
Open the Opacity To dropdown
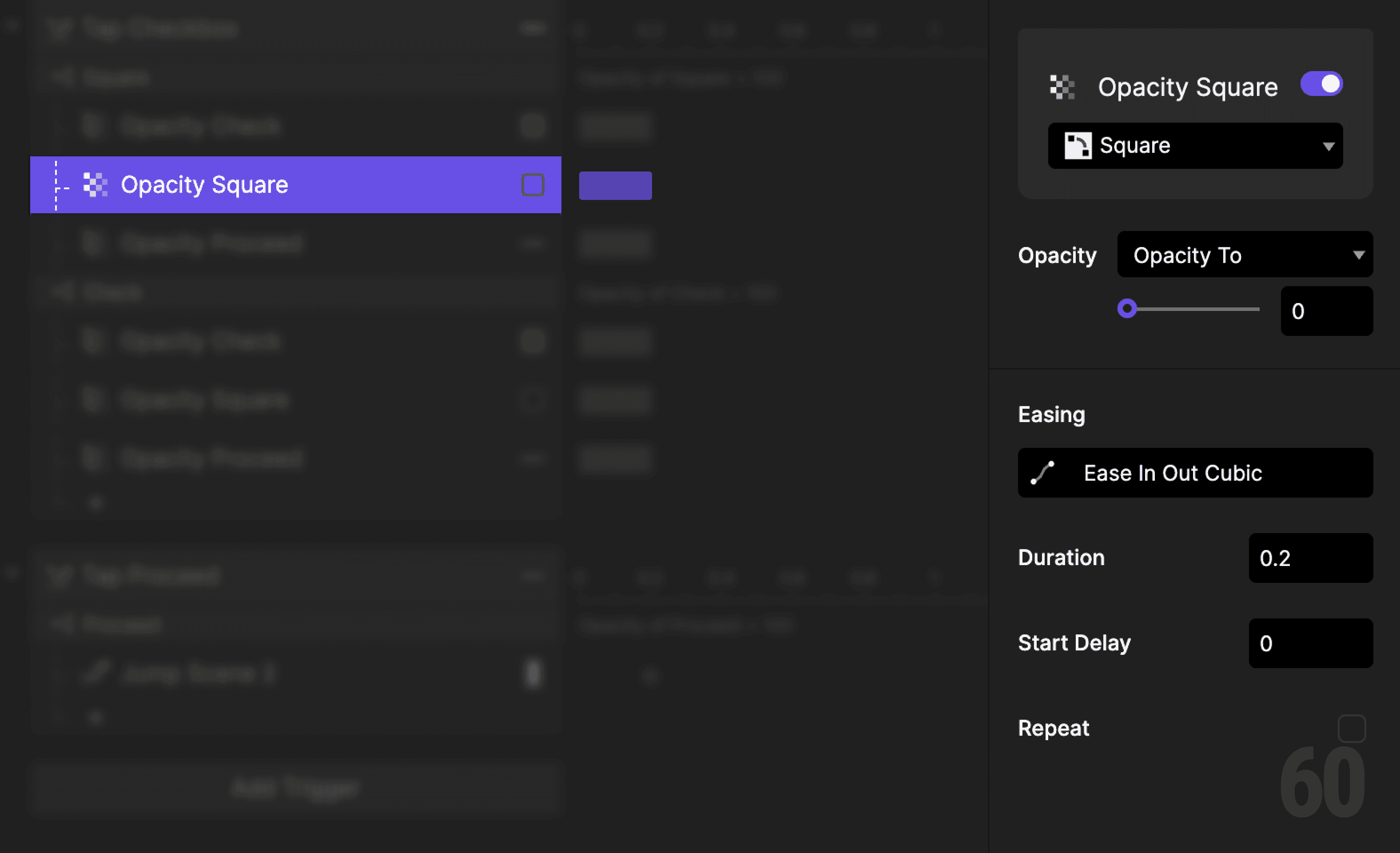(1244, 255)
